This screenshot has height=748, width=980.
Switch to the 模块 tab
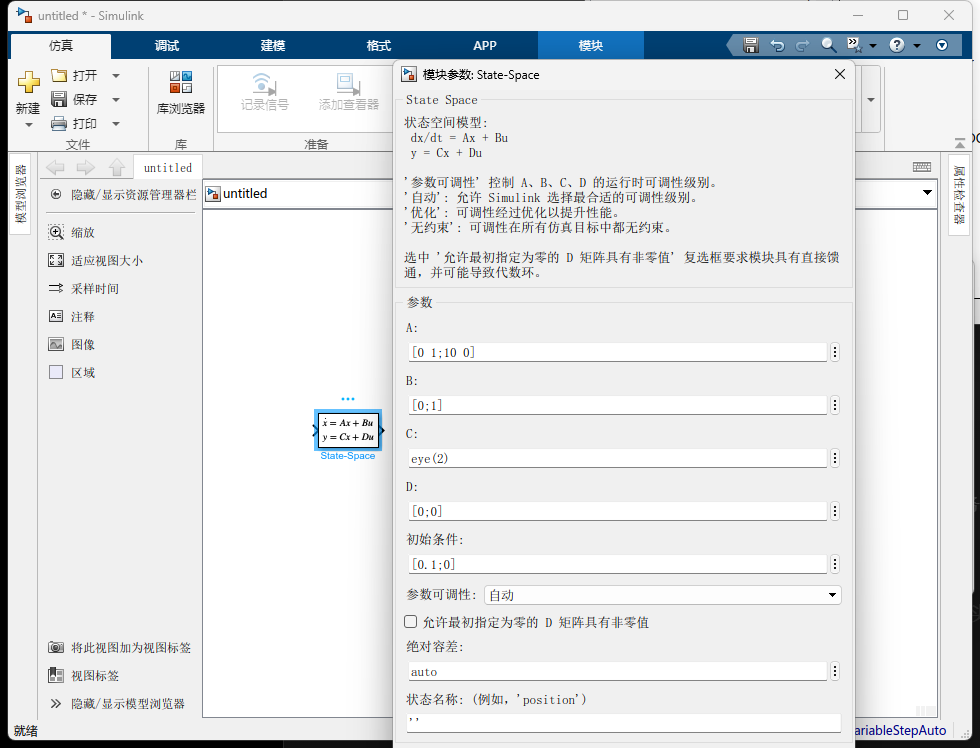tap(591, 46)
